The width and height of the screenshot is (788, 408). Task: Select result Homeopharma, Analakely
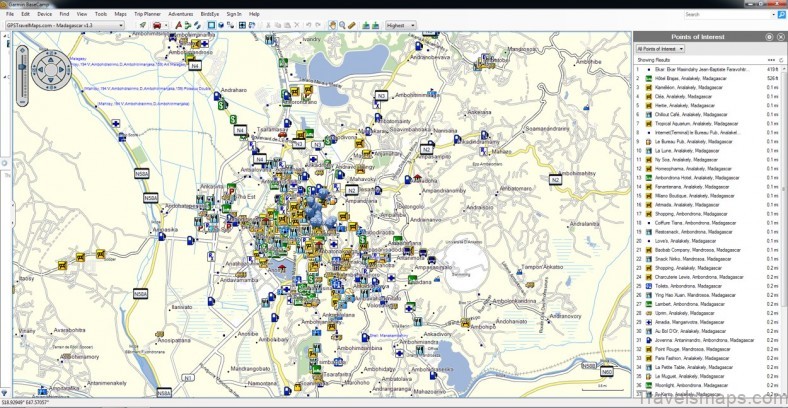tap(708, 169)
